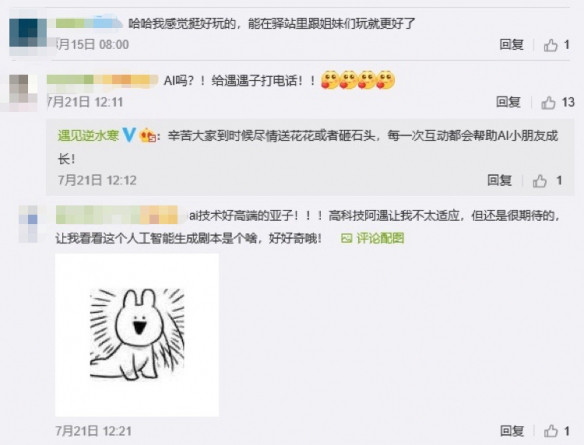This screenshot has height=445, width=584.
Task: Like the comment with 13 thumbs-up
Action: click(x=548, y=102)
